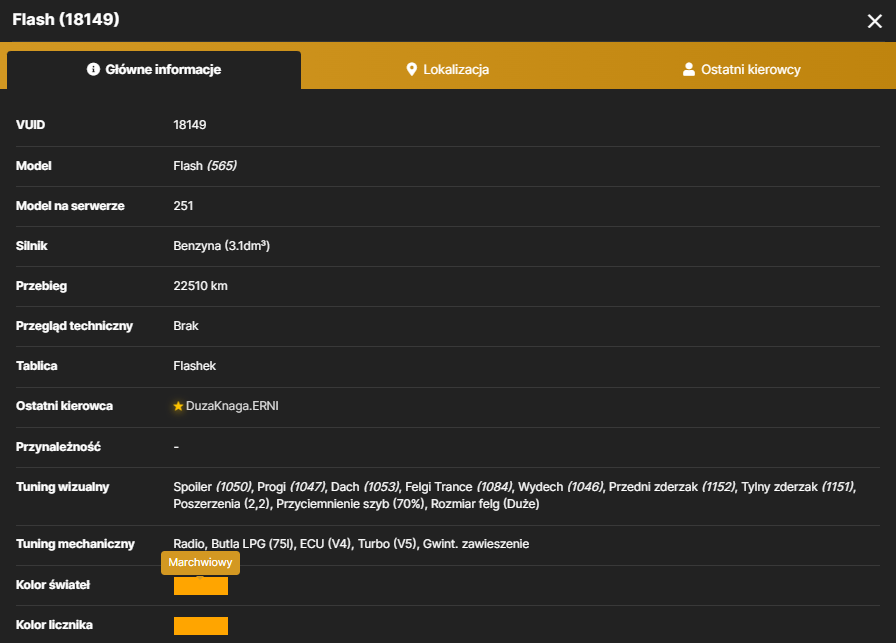Click the Kolor świateł label
Screen dimensions: 896x643
pyautogui.click(x=53, y=585)
